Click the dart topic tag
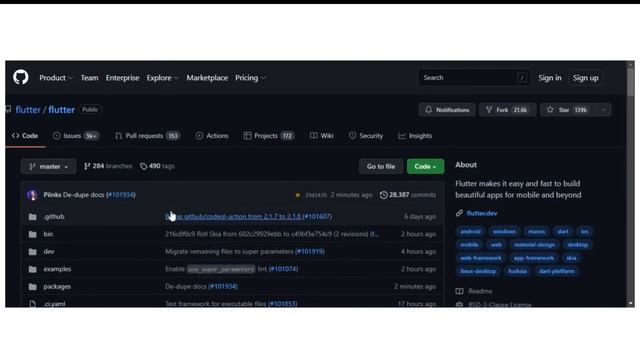 click(x=562, y=231)
